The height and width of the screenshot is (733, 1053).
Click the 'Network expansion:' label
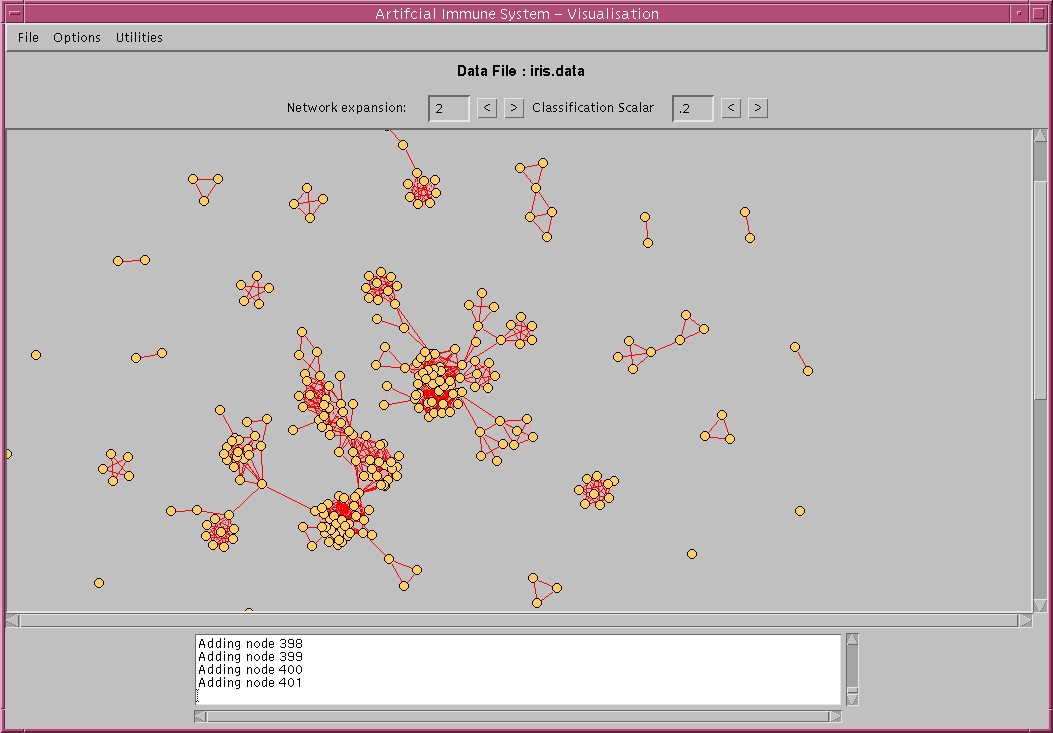coord(347,107)
